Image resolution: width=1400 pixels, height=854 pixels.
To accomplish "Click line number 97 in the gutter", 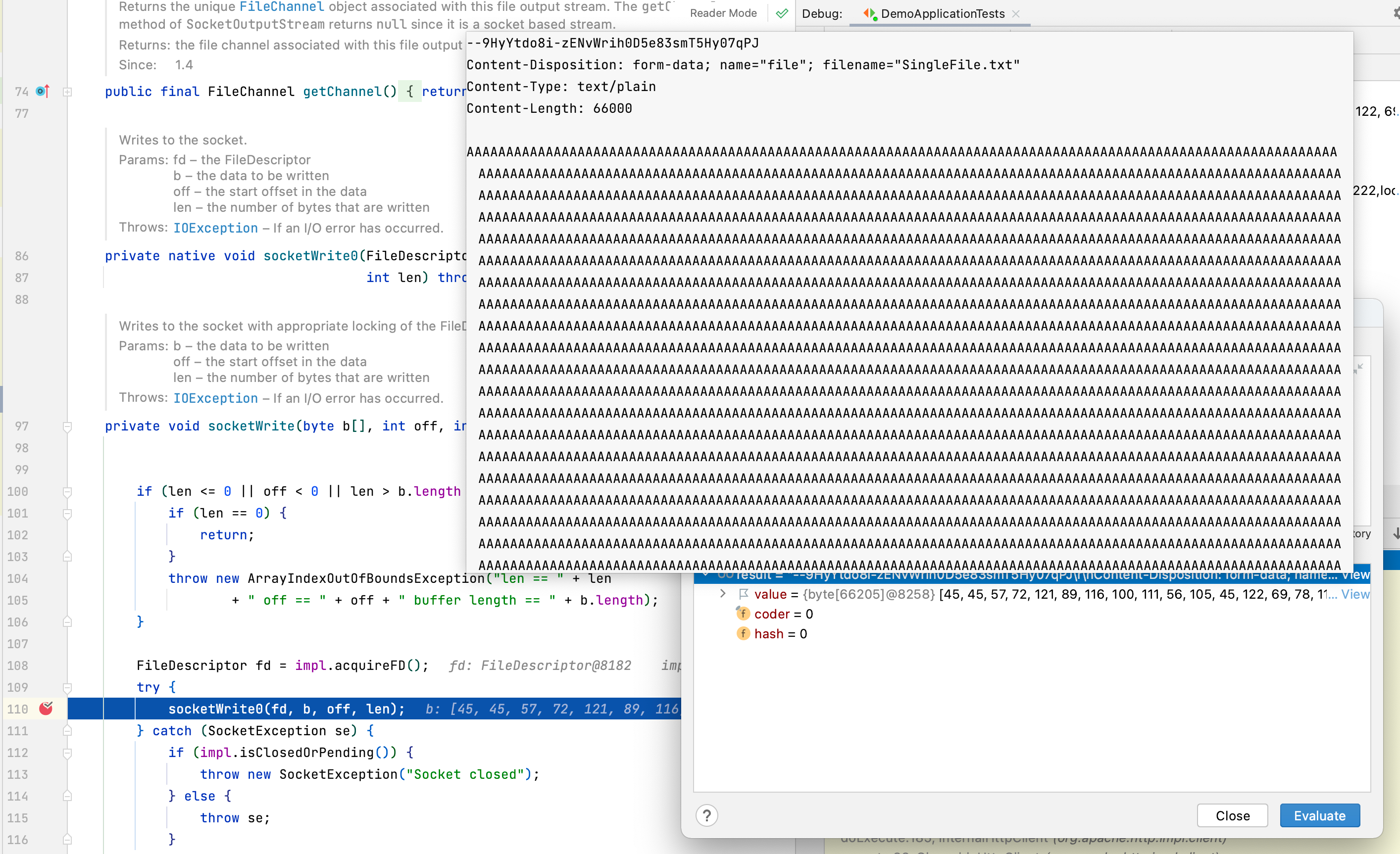I will (x=22, y=426).
